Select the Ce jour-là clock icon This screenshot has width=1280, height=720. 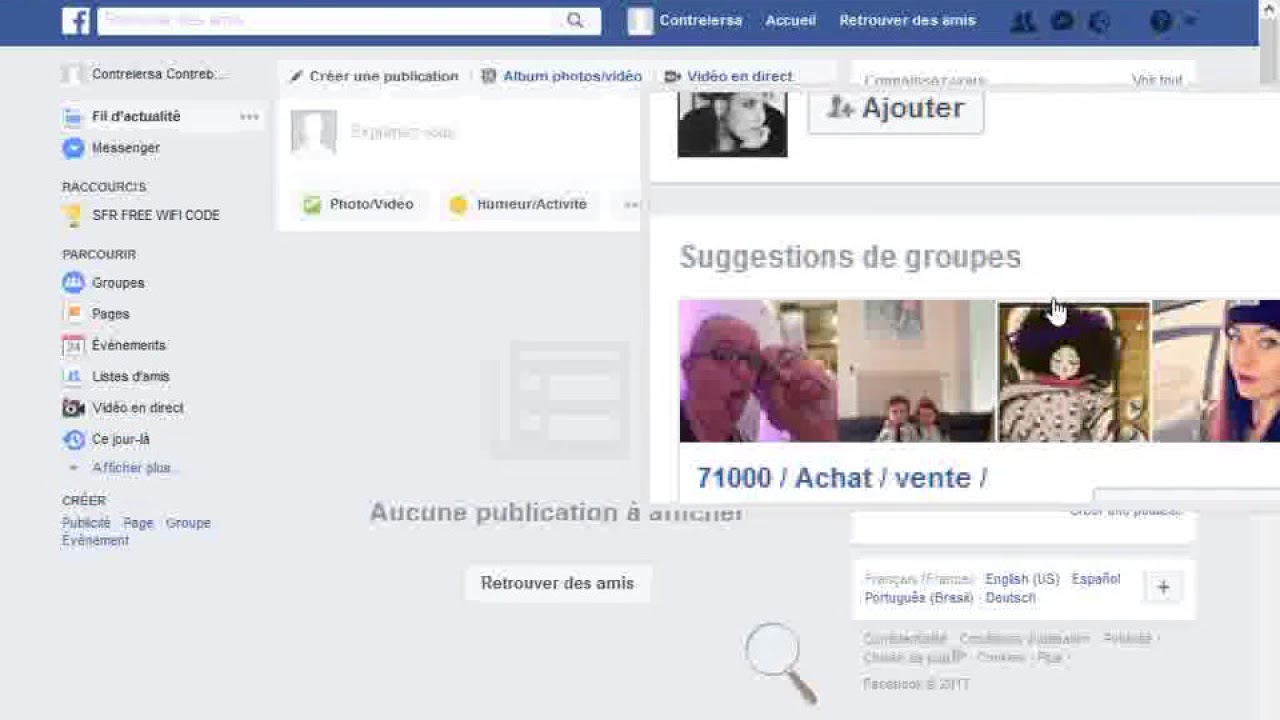tap(74, 439)
